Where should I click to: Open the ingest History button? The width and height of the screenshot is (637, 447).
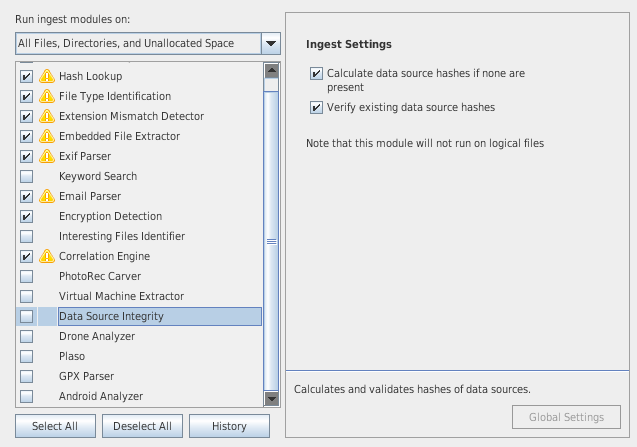point(229,426)
